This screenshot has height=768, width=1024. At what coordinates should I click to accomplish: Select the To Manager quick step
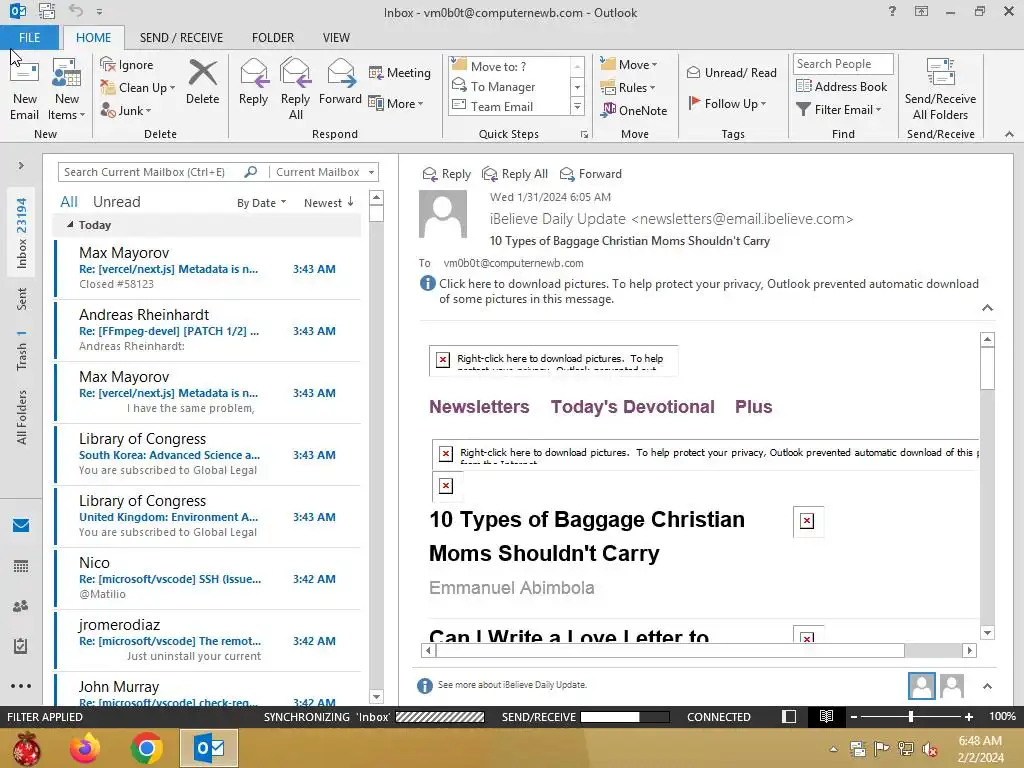[x=503, y=86]
